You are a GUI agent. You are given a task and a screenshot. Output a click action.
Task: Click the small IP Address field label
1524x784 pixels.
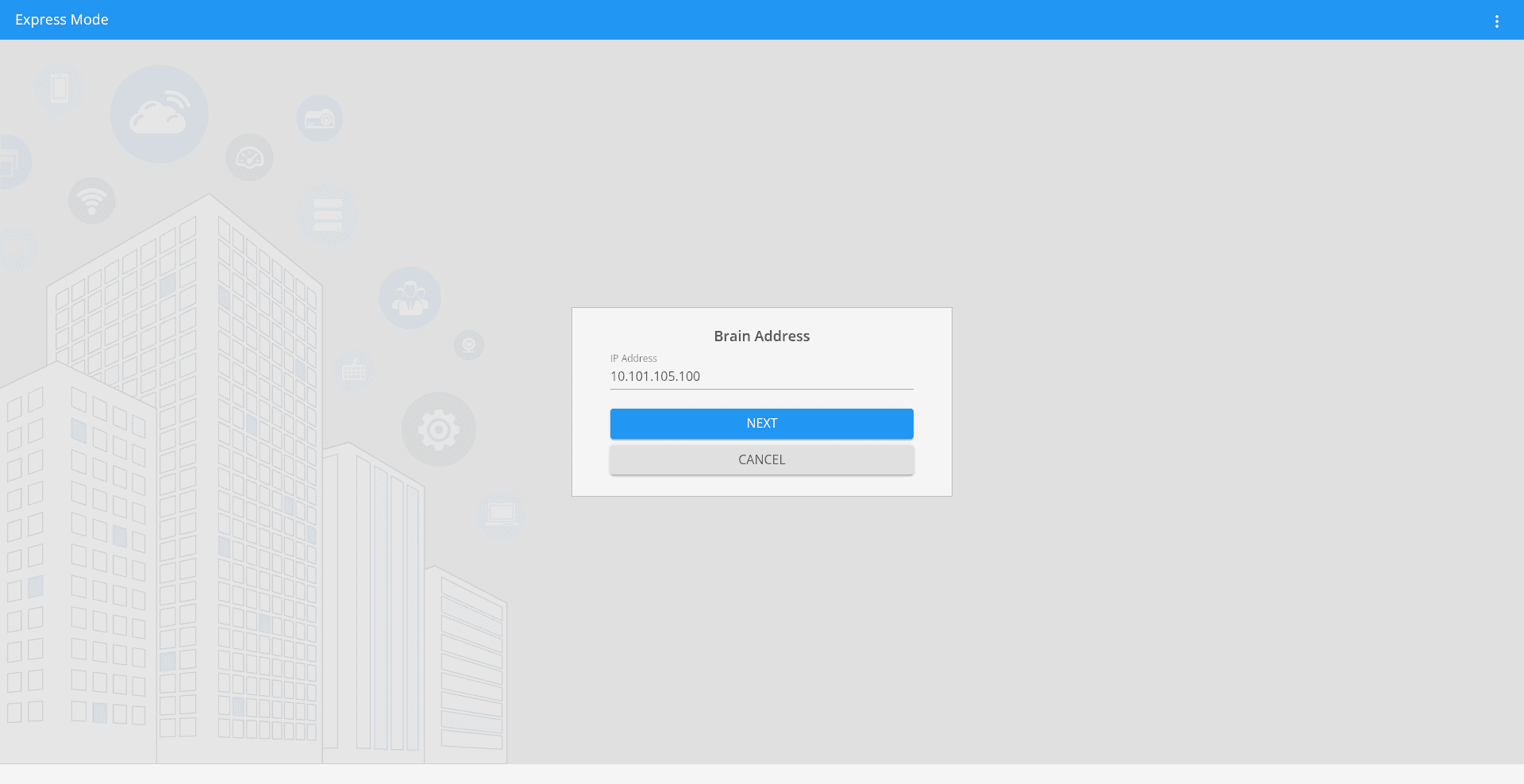[x=633, y=359]
